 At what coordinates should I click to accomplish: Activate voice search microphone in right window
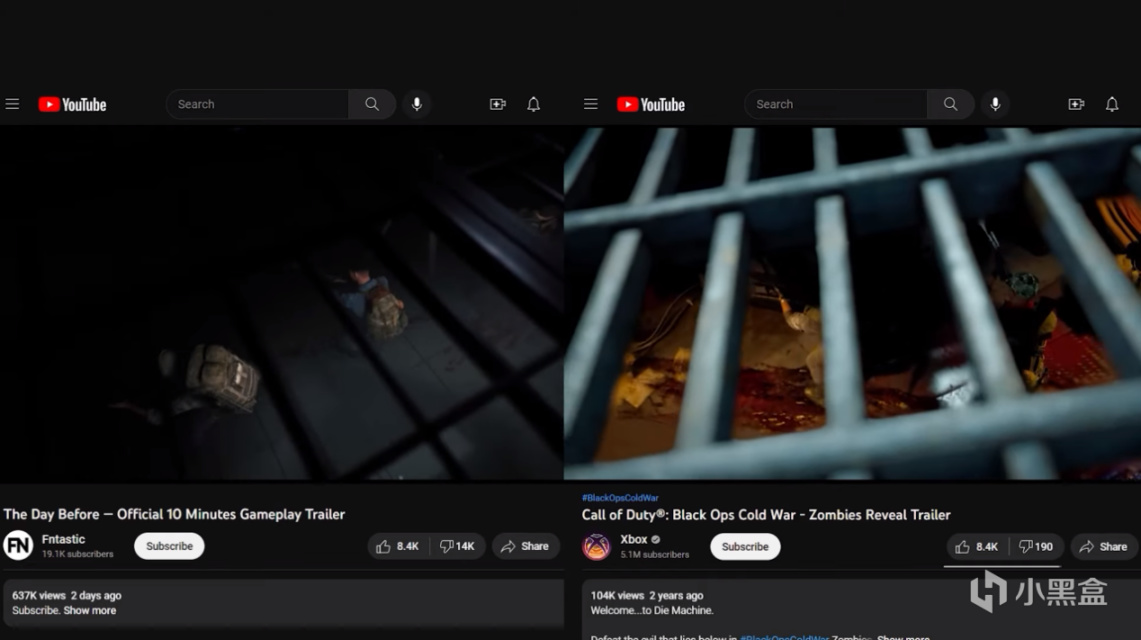995,104
